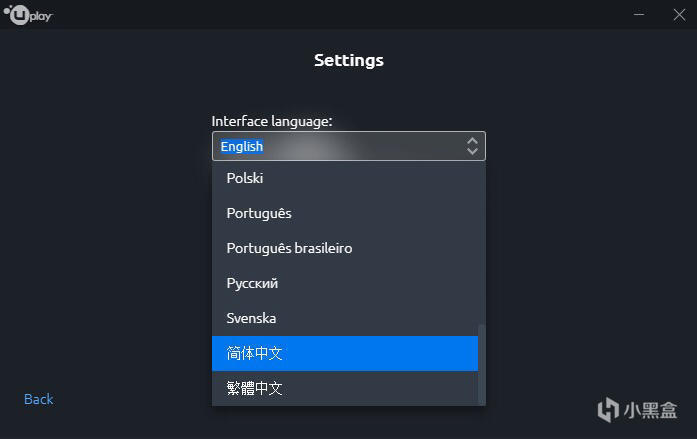Click the Uplay logo in title bar
This screenshot has height=439, width=697.
[x=29, y=16]
